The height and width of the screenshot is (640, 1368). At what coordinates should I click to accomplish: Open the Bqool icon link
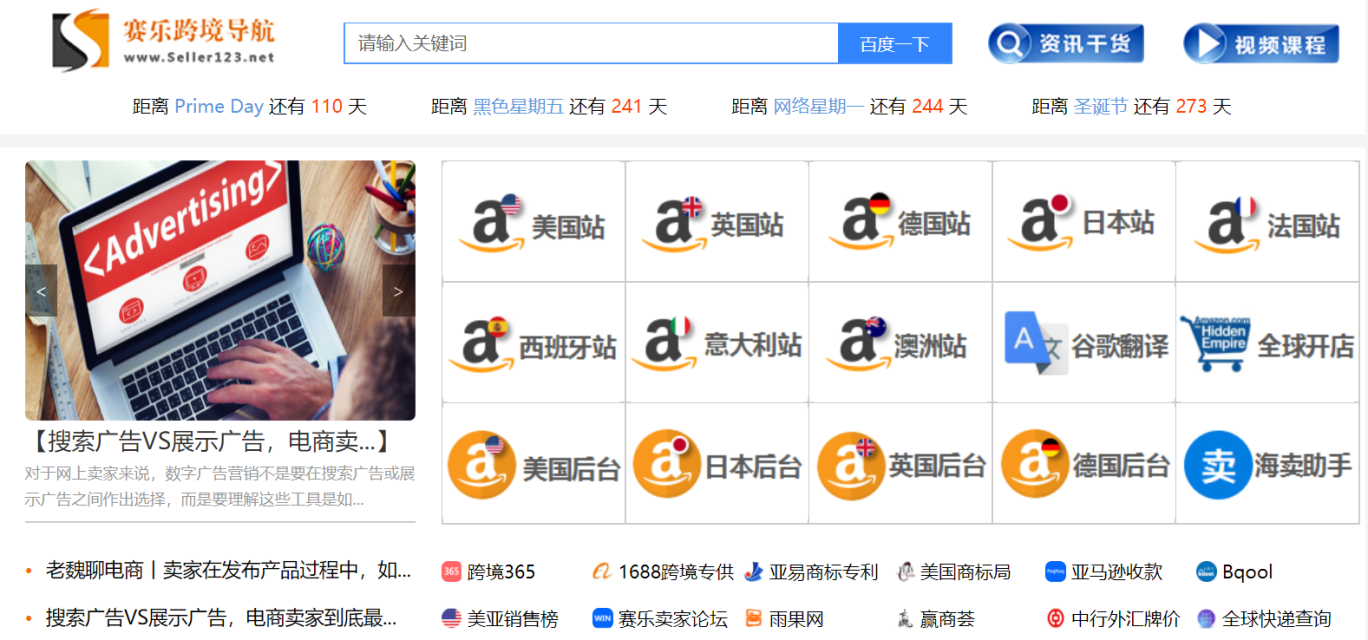(x=1206, y=572)
